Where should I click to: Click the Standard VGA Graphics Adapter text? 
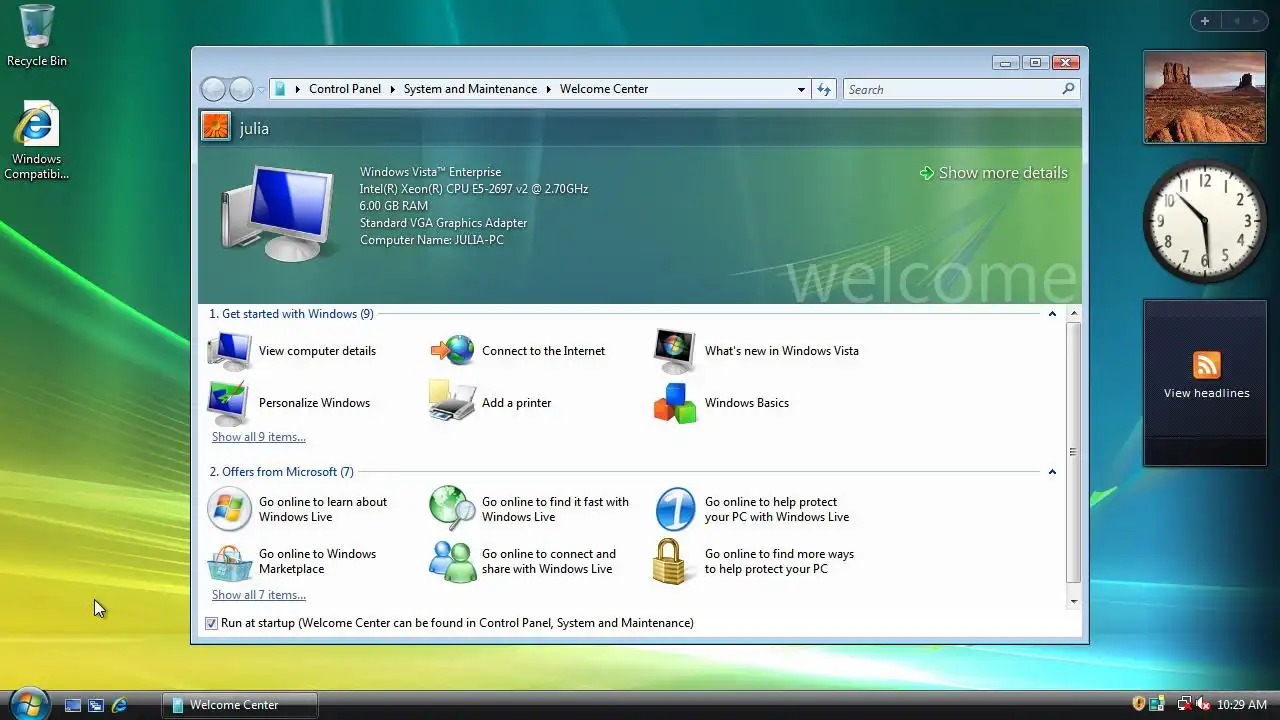[444, 223]
